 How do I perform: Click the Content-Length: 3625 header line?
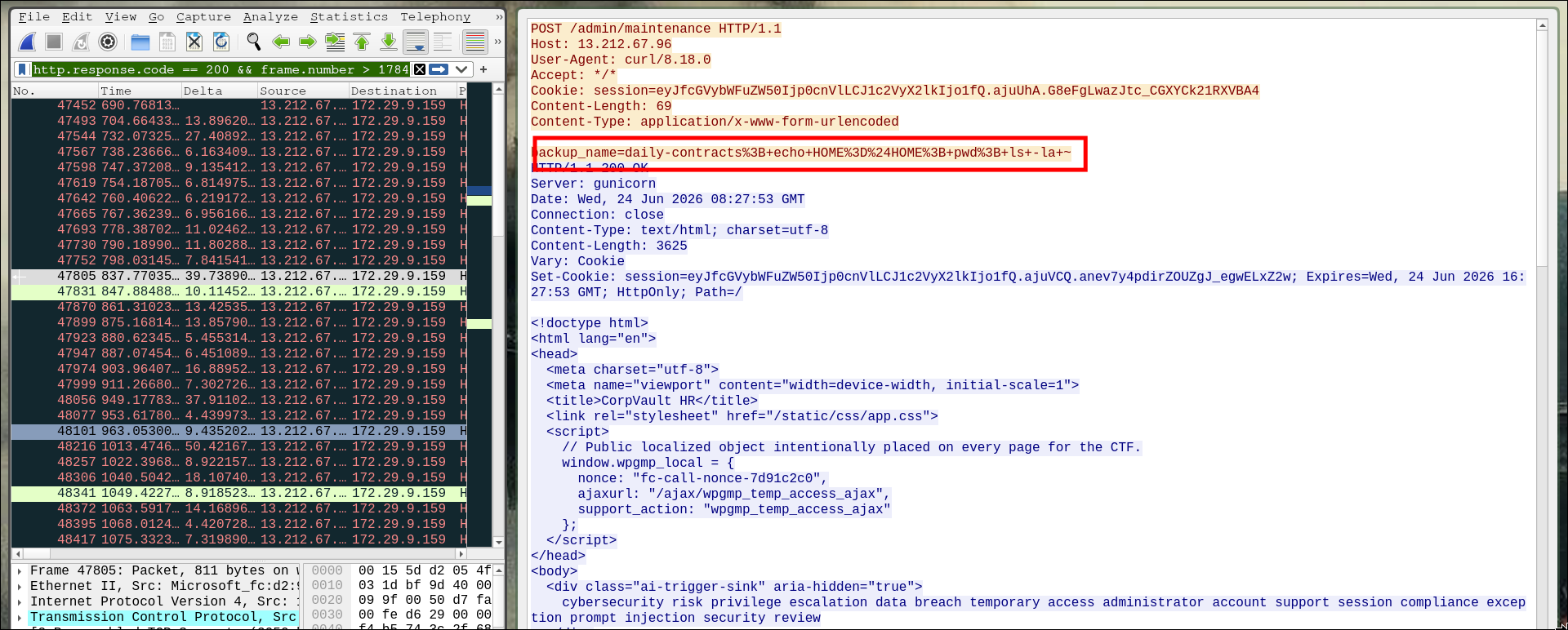(609, 246)
